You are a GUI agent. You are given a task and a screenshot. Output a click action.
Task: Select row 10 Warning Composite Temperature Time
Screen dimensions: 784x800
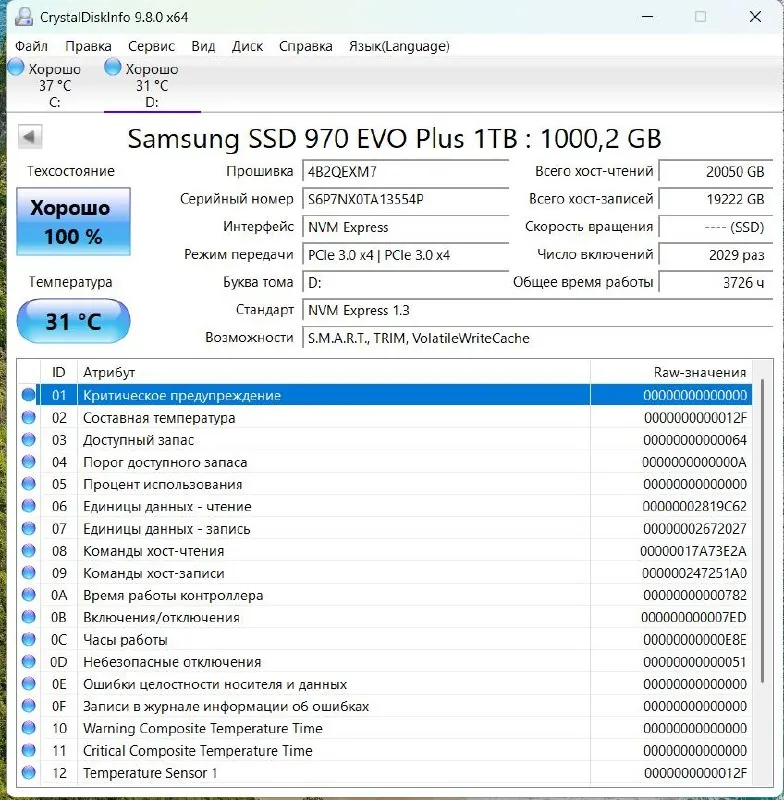tap(385, 728)
